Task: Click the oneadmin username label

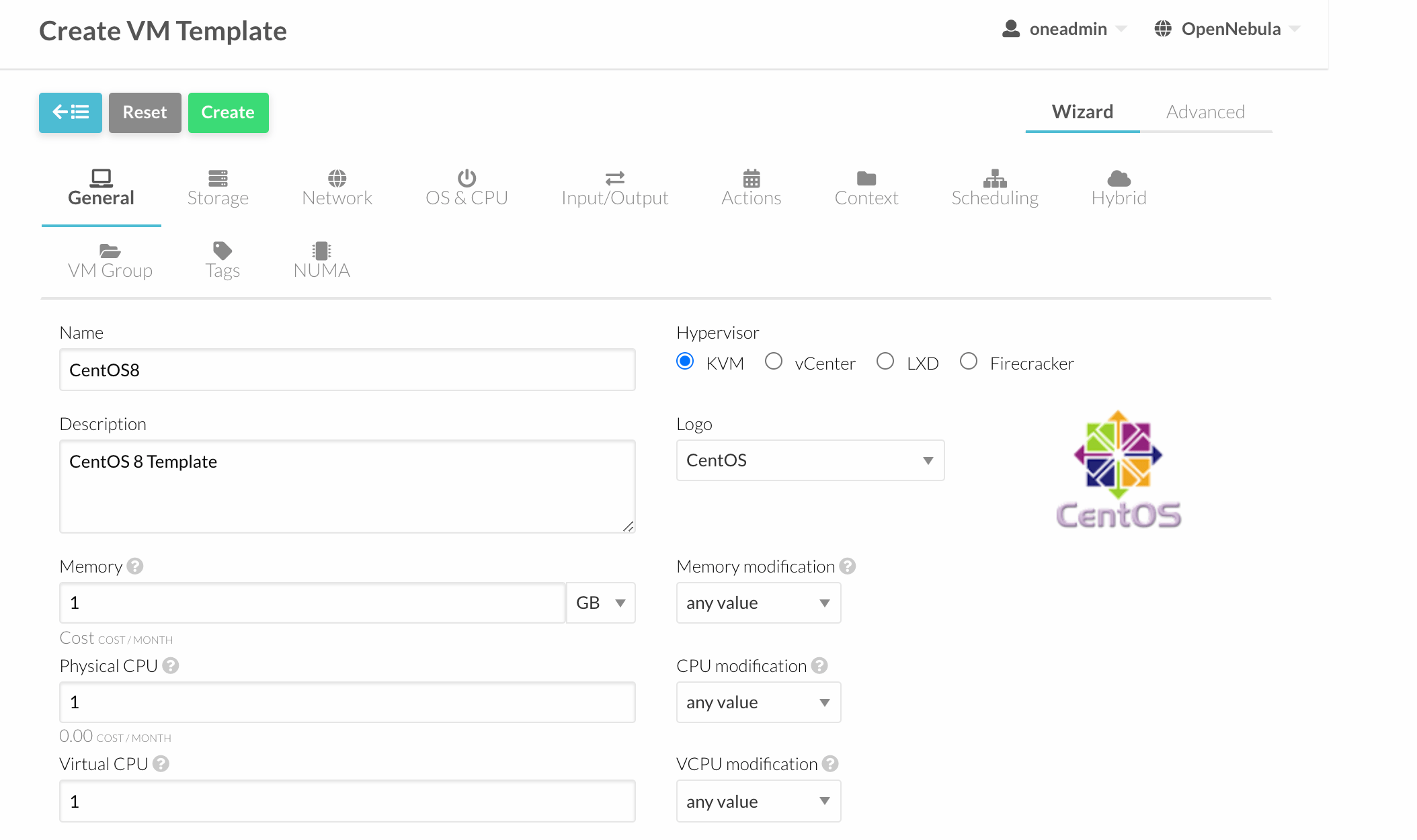Action: [1068, 29]
